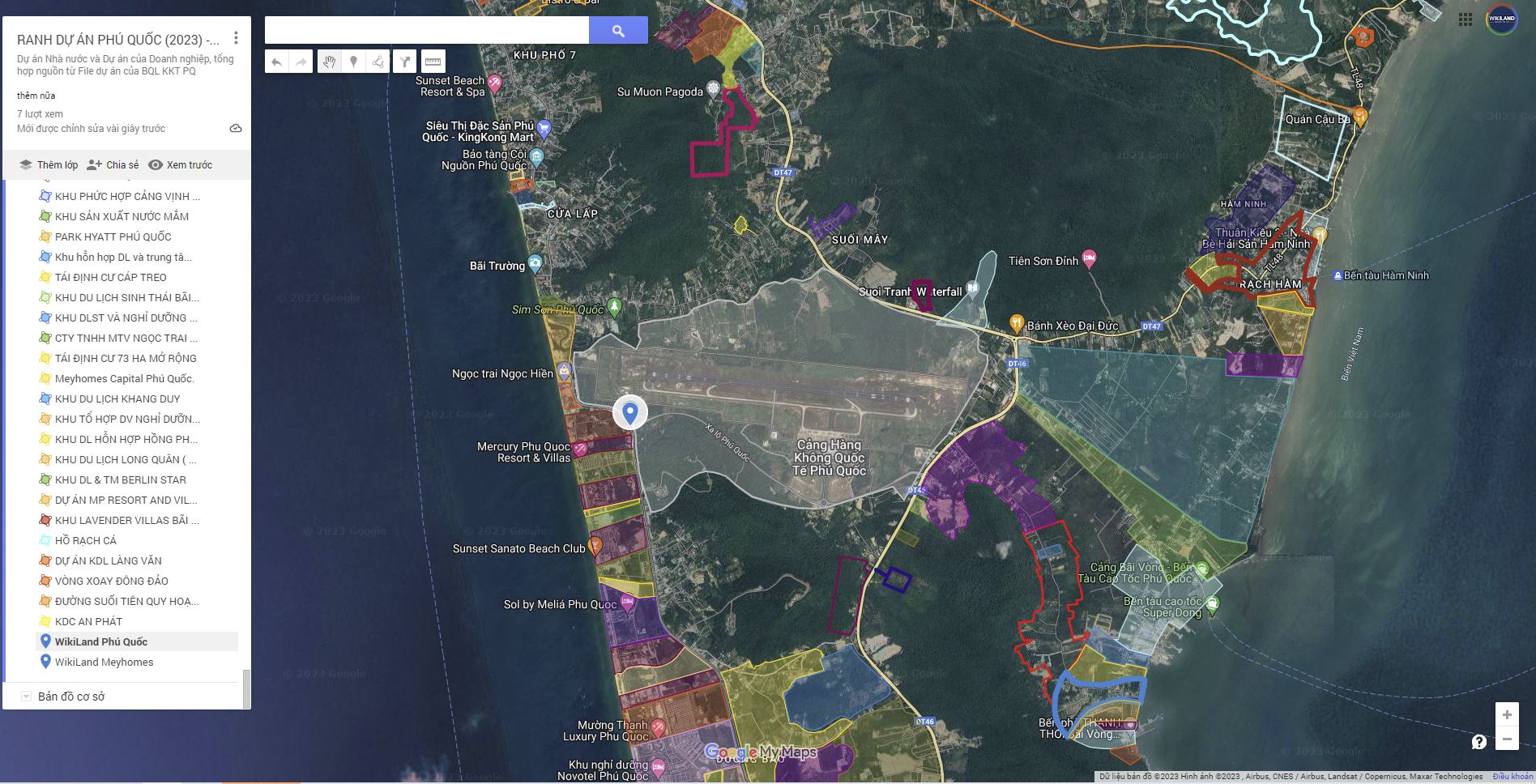Screen dimensions: 1536x784
Task: Click the redo arrow in toolbar
Action: pos(301,62)
